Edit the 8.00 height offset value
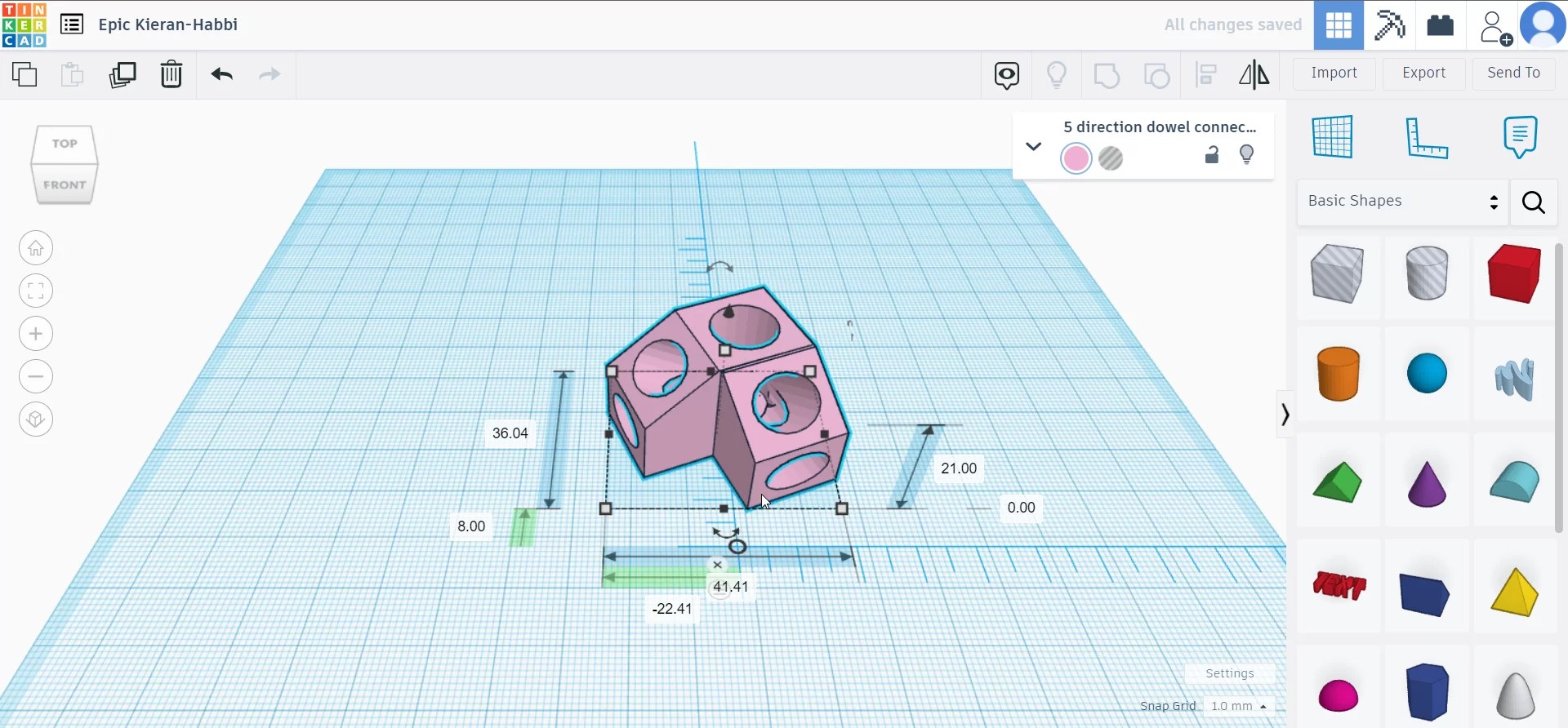 tap(471, 526)
